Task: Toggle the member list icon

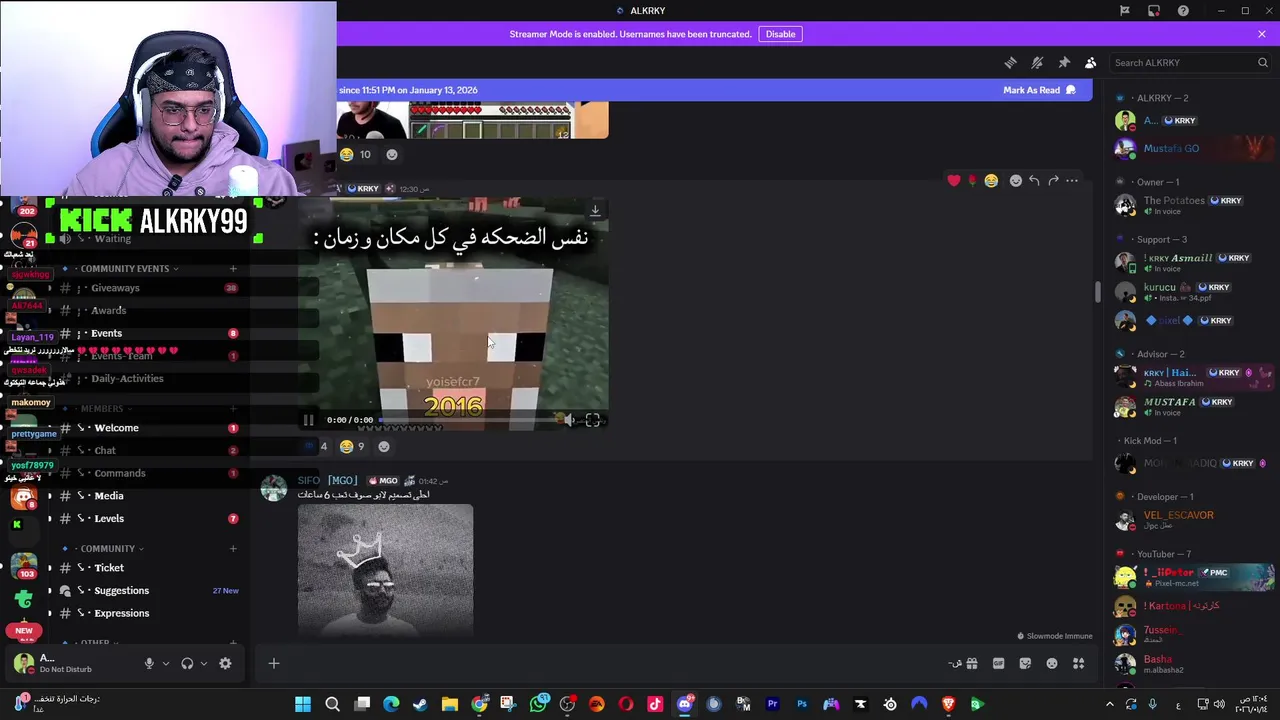Action: tap(1091, 62)
